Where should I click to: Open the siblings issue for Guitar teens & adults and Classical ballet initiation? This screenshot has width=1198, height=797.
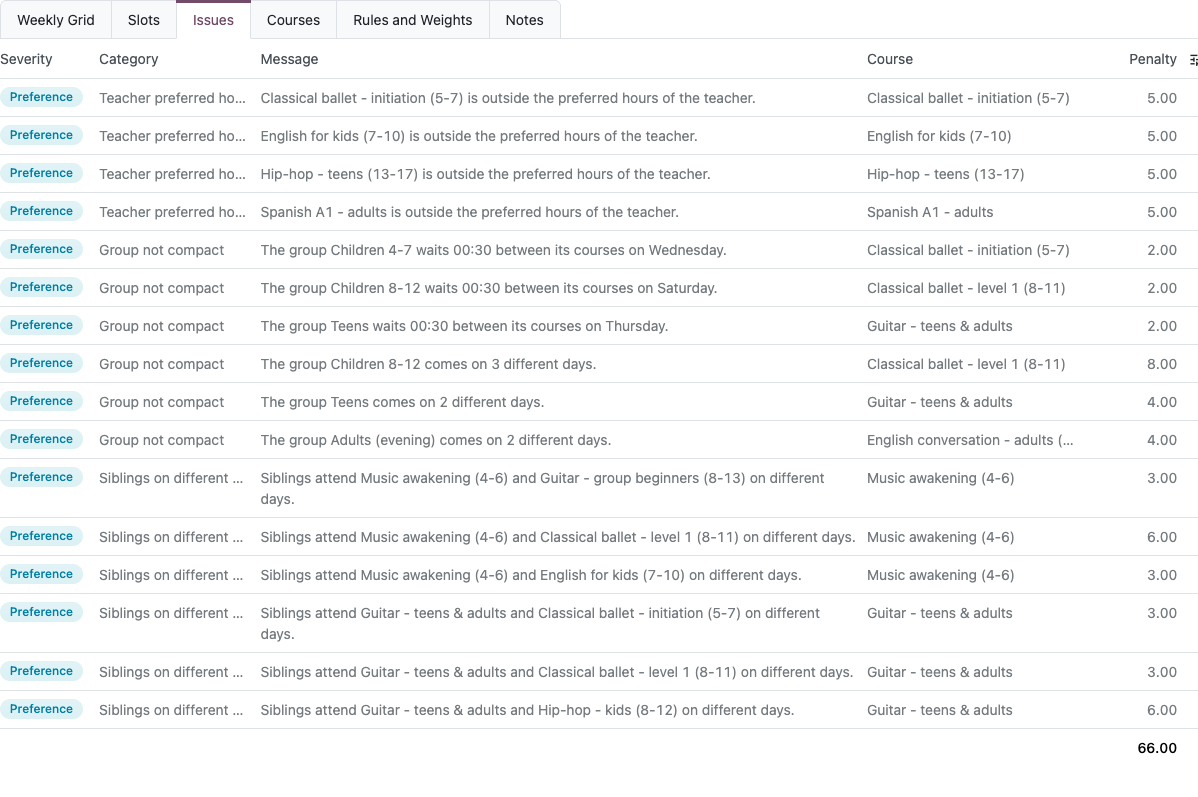click(x=540, y=624)
